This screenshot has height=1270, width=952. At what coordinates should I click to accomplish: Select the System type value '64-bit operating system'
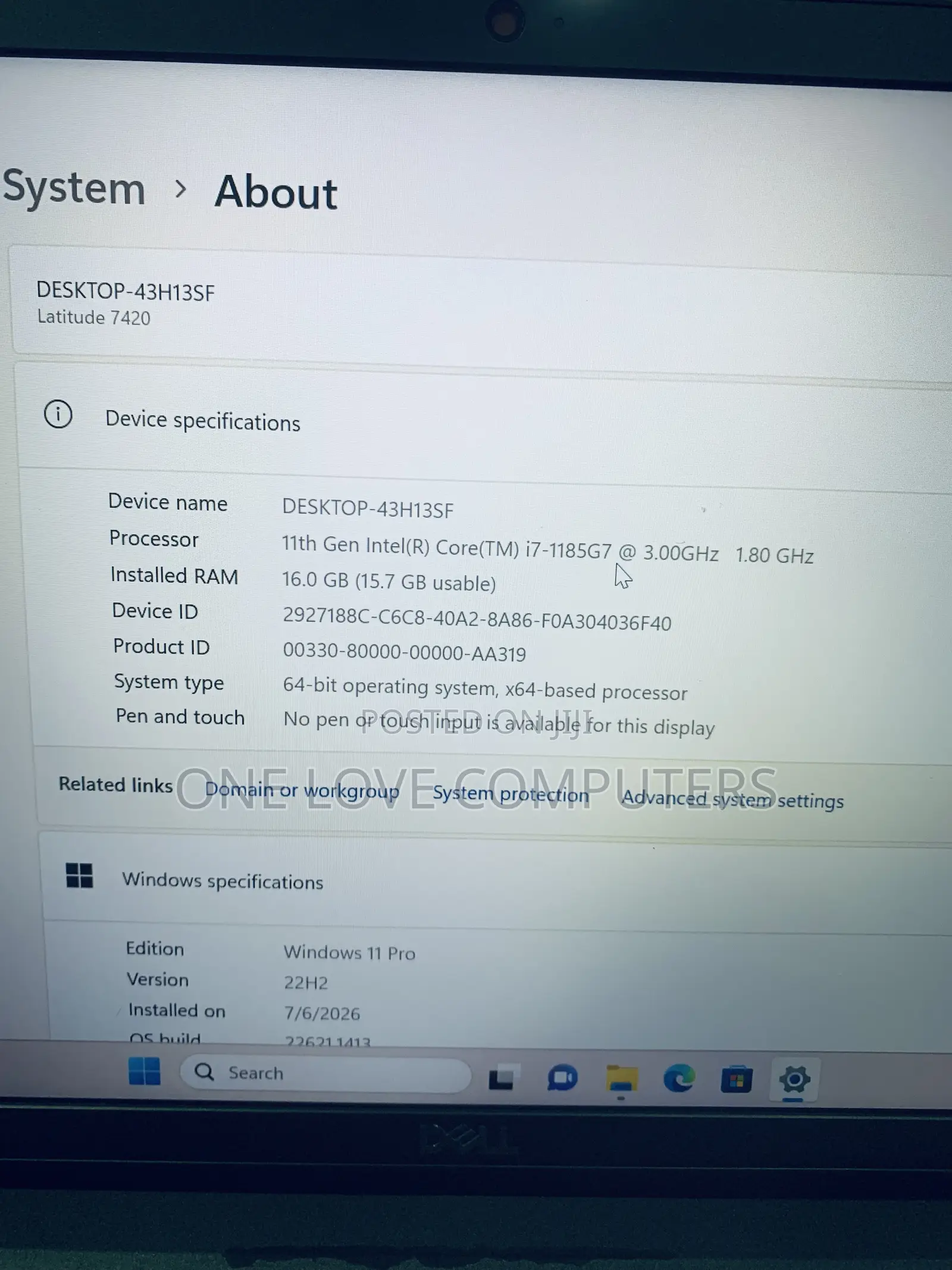click(390, 687)
